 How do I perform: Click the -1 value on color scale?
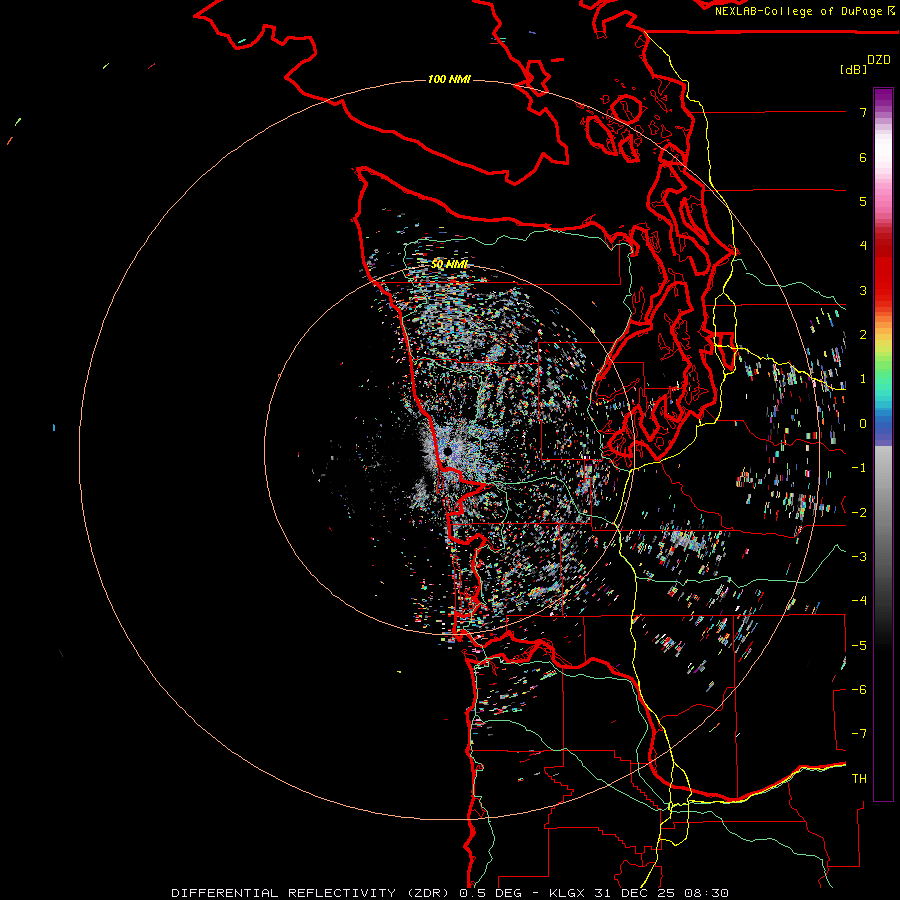click(x=859, y=468)
